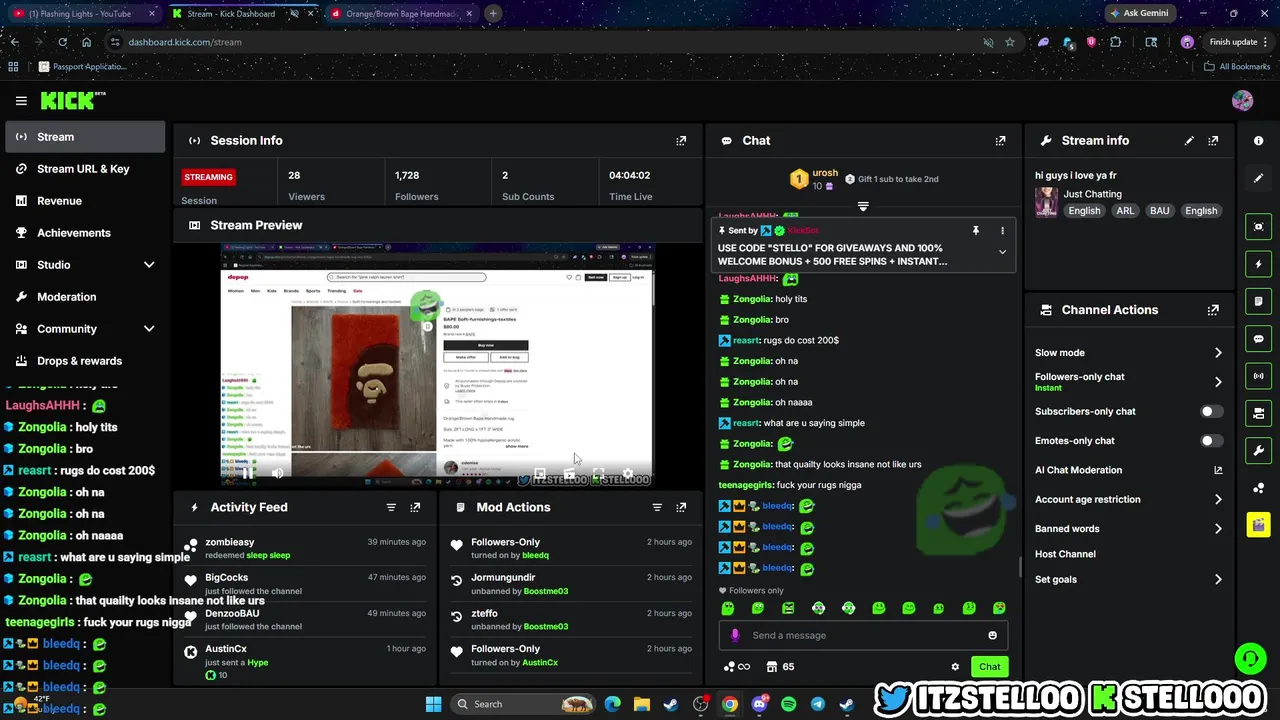Edit stream info with the pencil icon
The height and width of the screenshot is (720, 1280).
pyautogui.click(x=1189, y=141)
